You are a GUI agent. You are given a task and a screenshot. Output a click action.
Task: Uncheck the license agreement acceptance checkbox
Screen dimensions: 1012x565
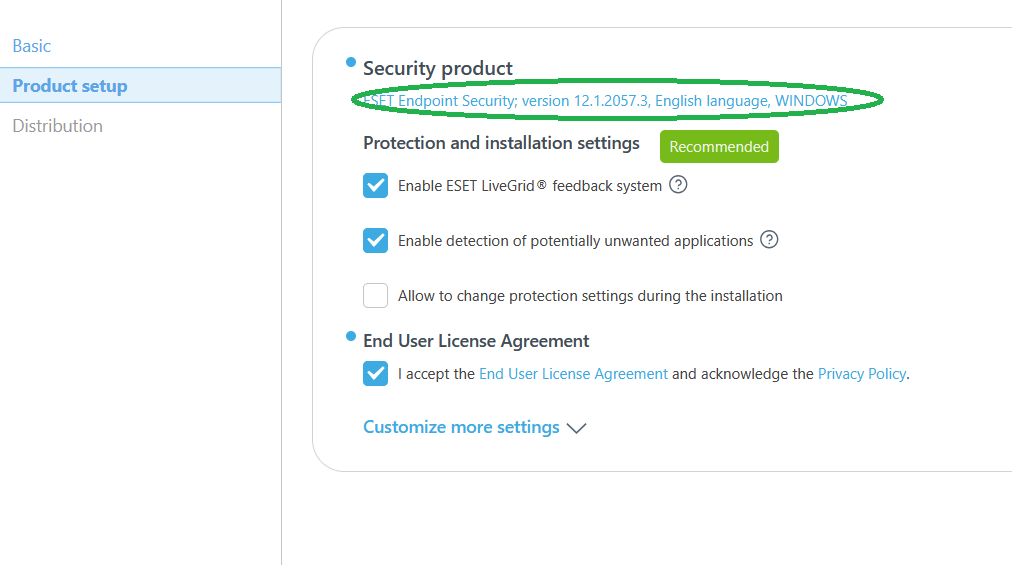[x=376, y=374]
